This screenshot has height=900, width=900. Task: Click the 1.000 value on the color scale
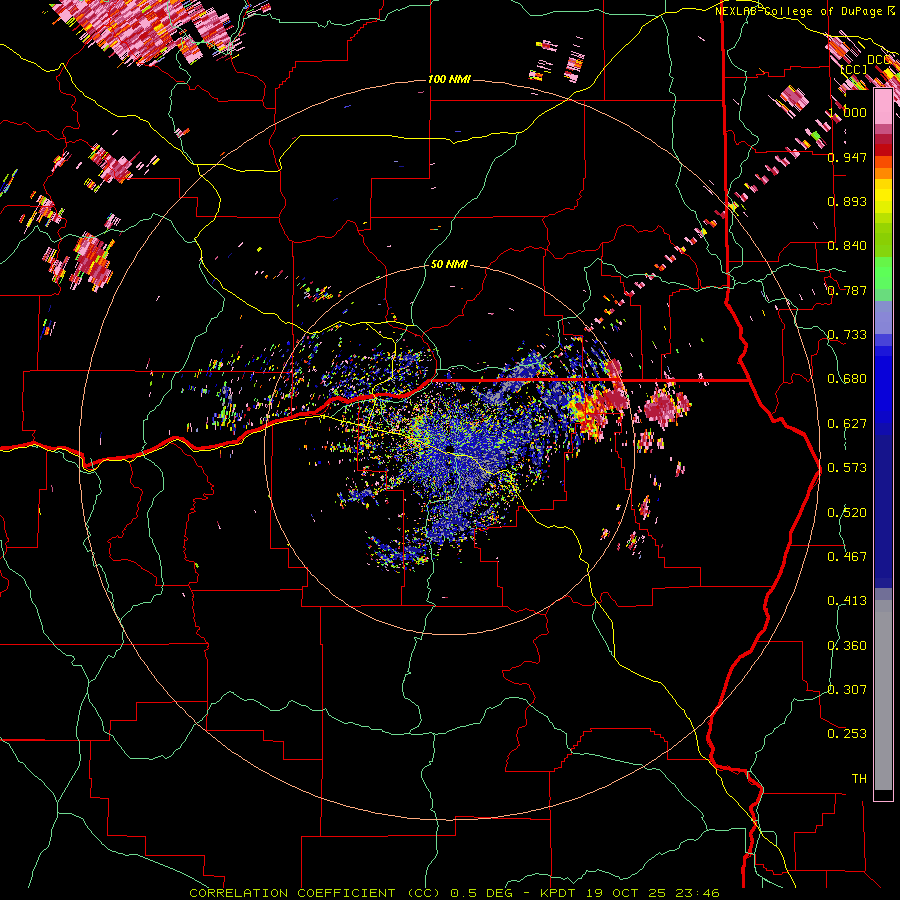(x=847, y=112)
